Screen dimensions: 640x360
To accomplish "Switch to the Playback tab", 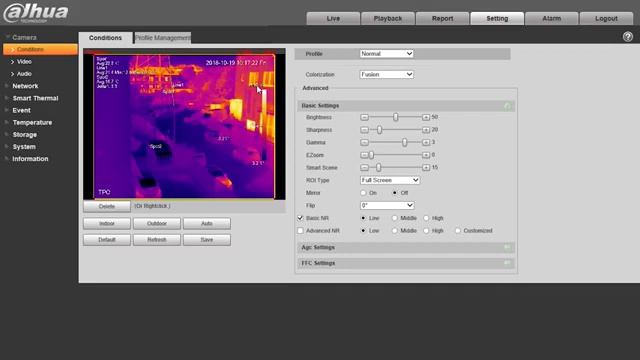I will pos(388,18).
